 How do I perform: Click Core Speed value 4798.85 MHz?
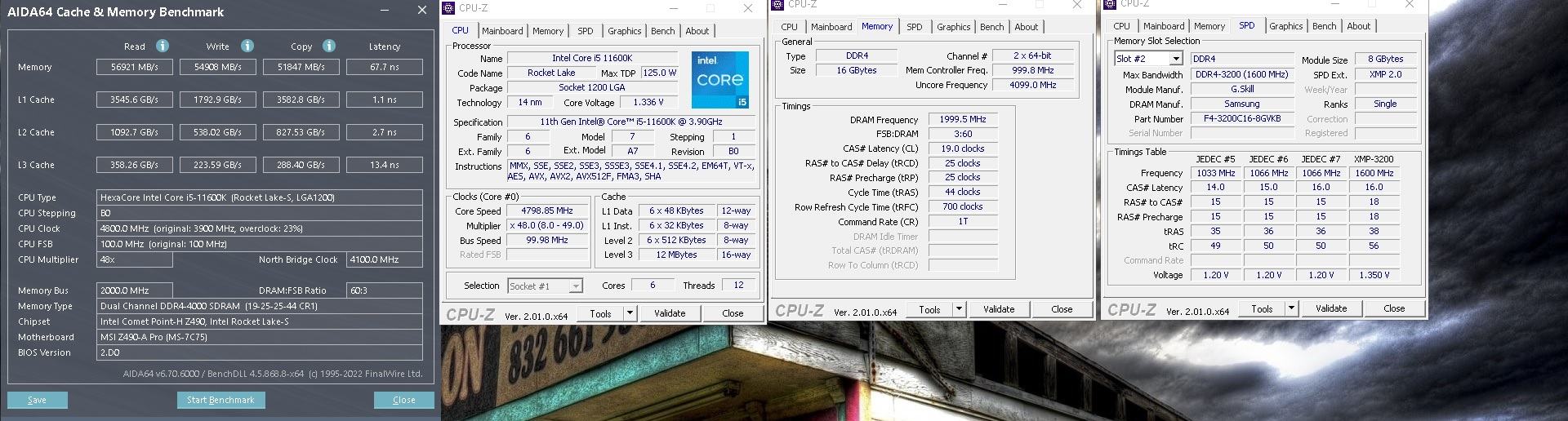546,210
